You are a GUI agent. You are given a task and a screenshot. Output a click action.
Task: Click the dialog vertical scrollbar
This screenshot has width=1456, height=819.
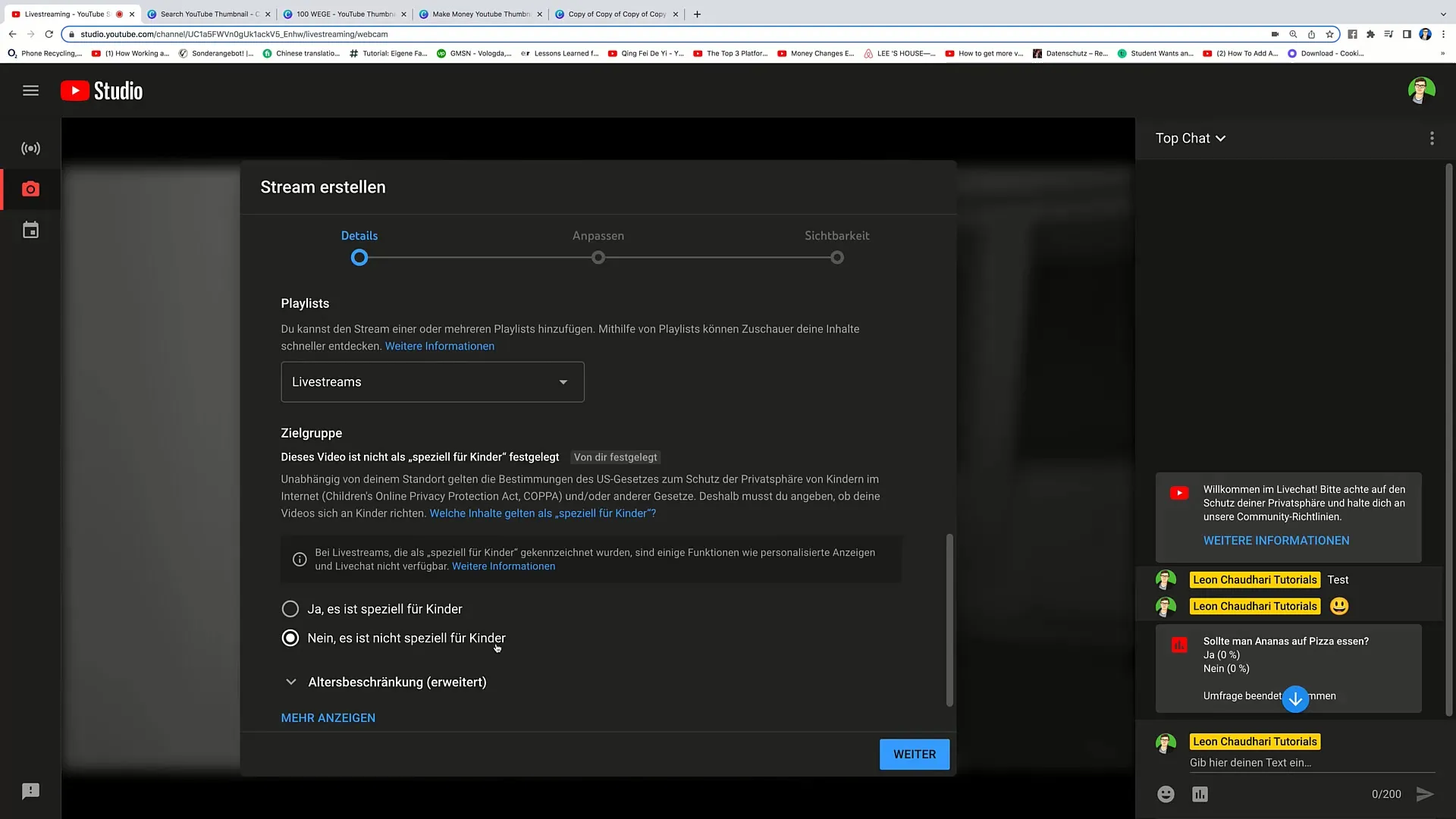(x=949, y=620)
